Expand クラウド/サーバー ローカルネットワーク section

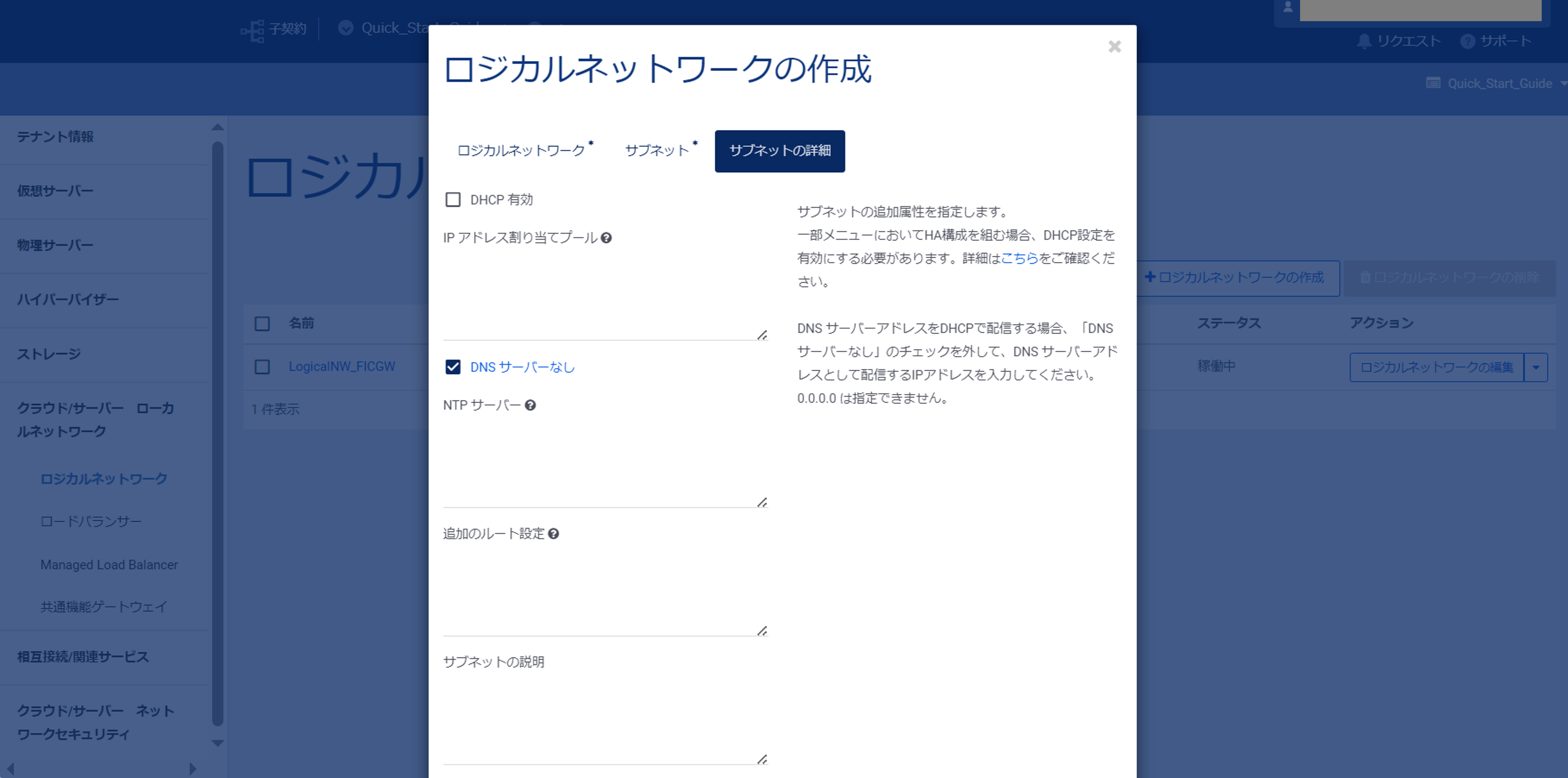point(95,419)
